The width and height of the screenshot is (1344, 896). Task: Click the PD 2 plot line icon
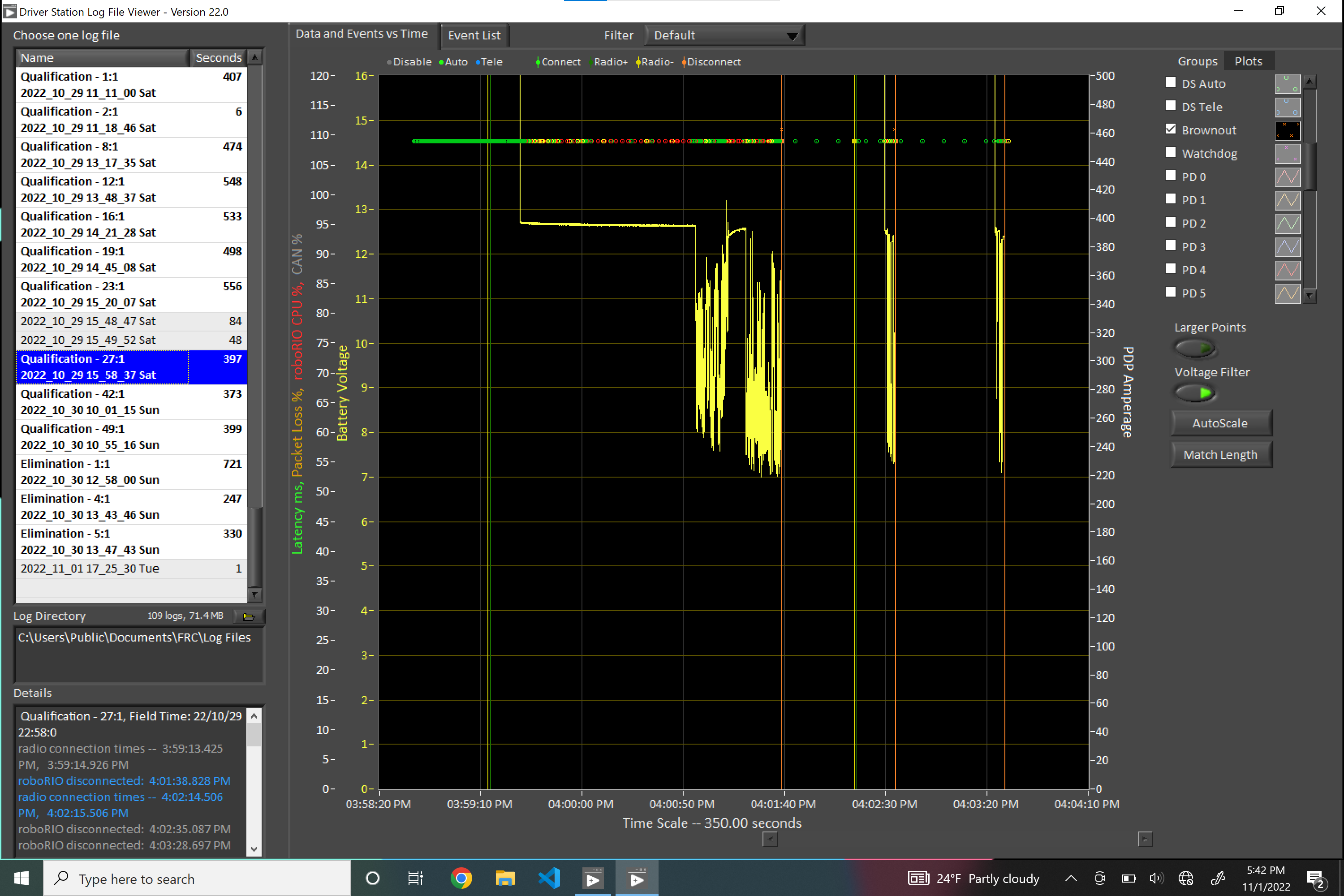1288,224
